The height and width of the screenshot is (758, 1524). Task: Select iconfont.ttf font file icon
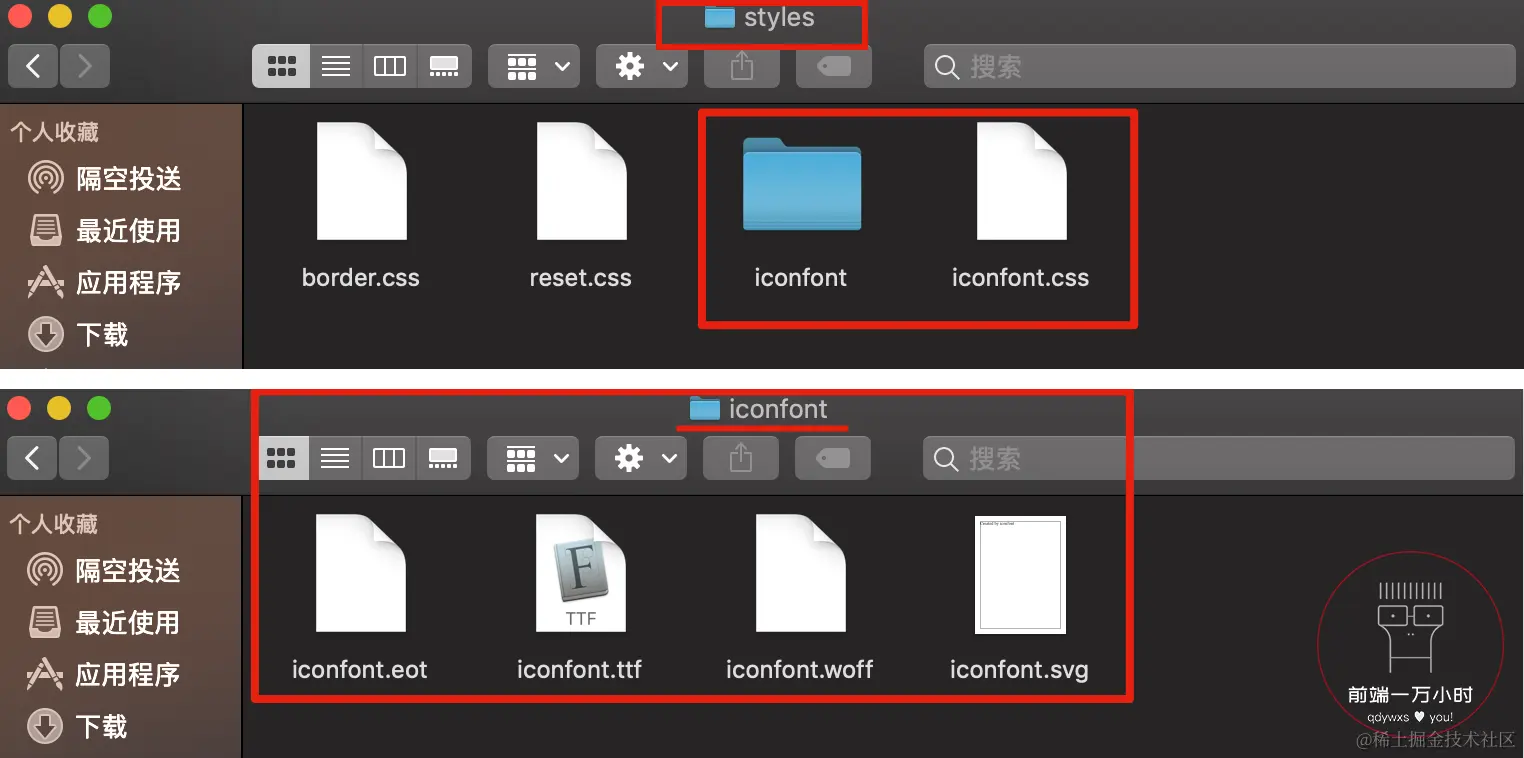[580, 573]
